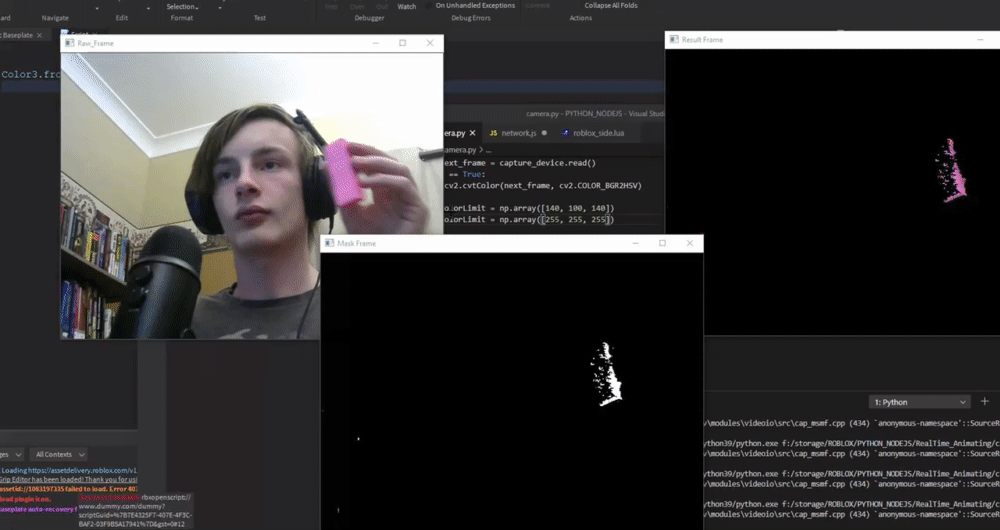
Task: Click the Result Frame window title bar
Action: [x=832, y=40]
